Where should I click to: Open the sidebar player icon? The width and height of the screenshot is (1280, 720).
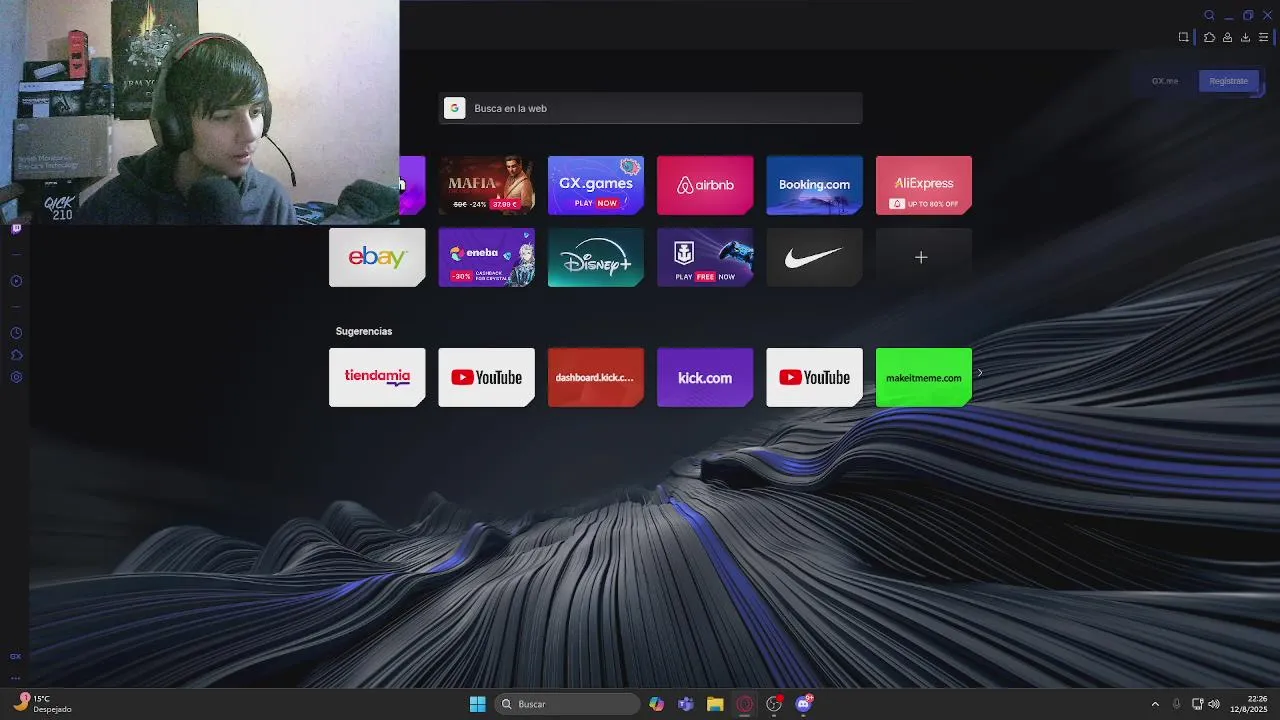16,281
